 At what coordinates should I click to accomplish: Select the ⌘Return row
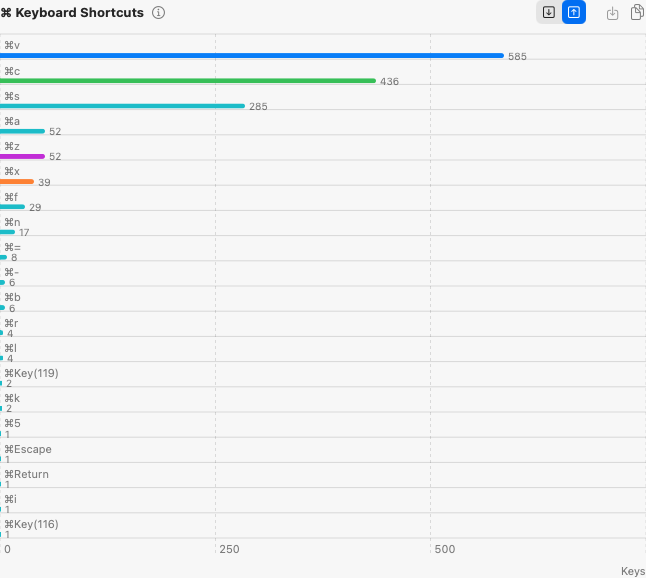(26, 474)
